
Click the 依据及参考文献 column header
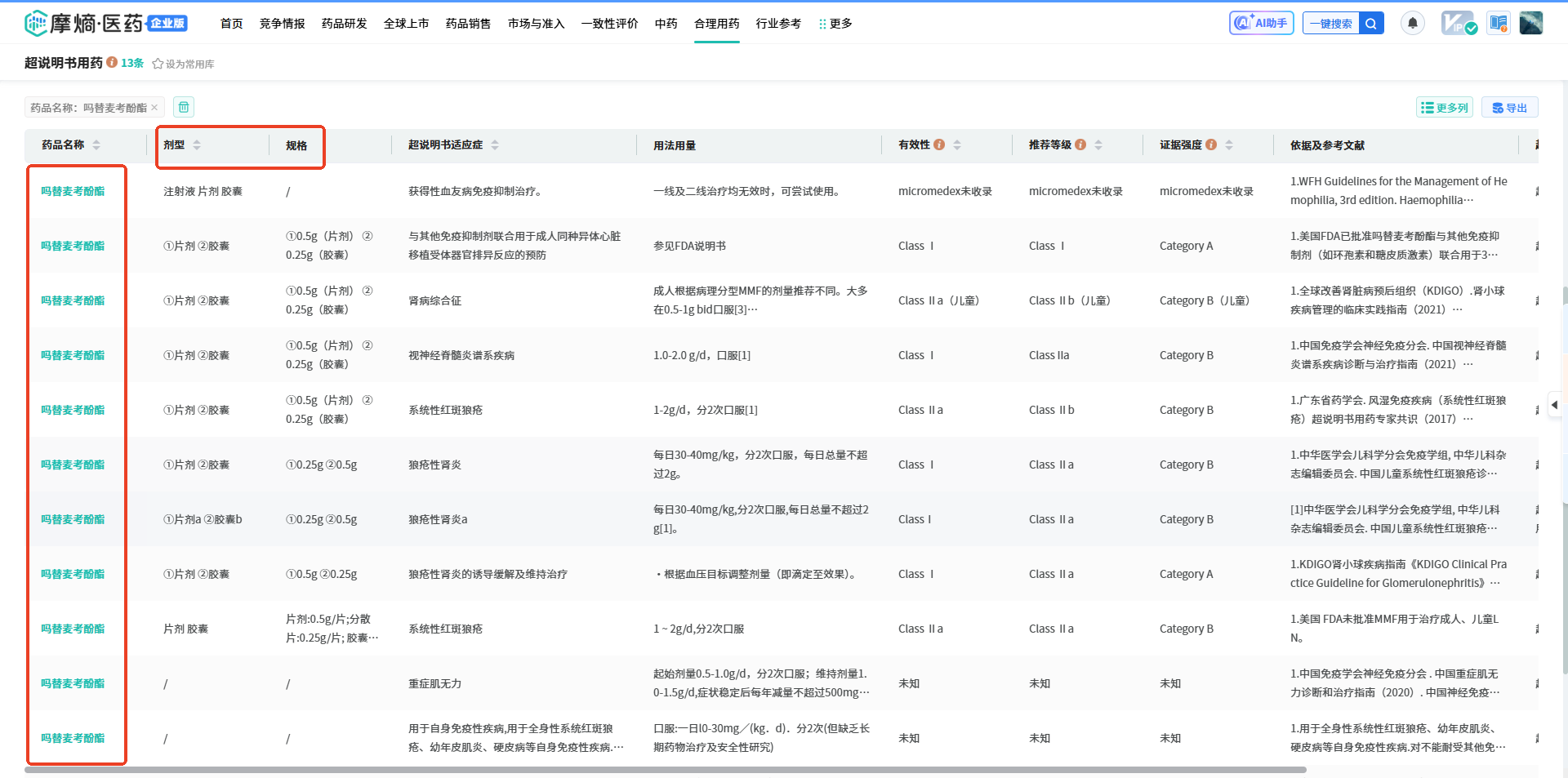click(1327, 145)
